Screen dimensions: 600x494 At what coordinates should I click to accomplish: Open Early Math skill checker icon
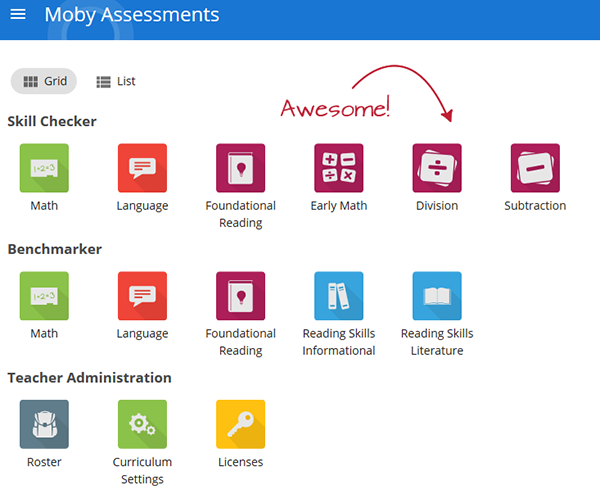[339, 168]
